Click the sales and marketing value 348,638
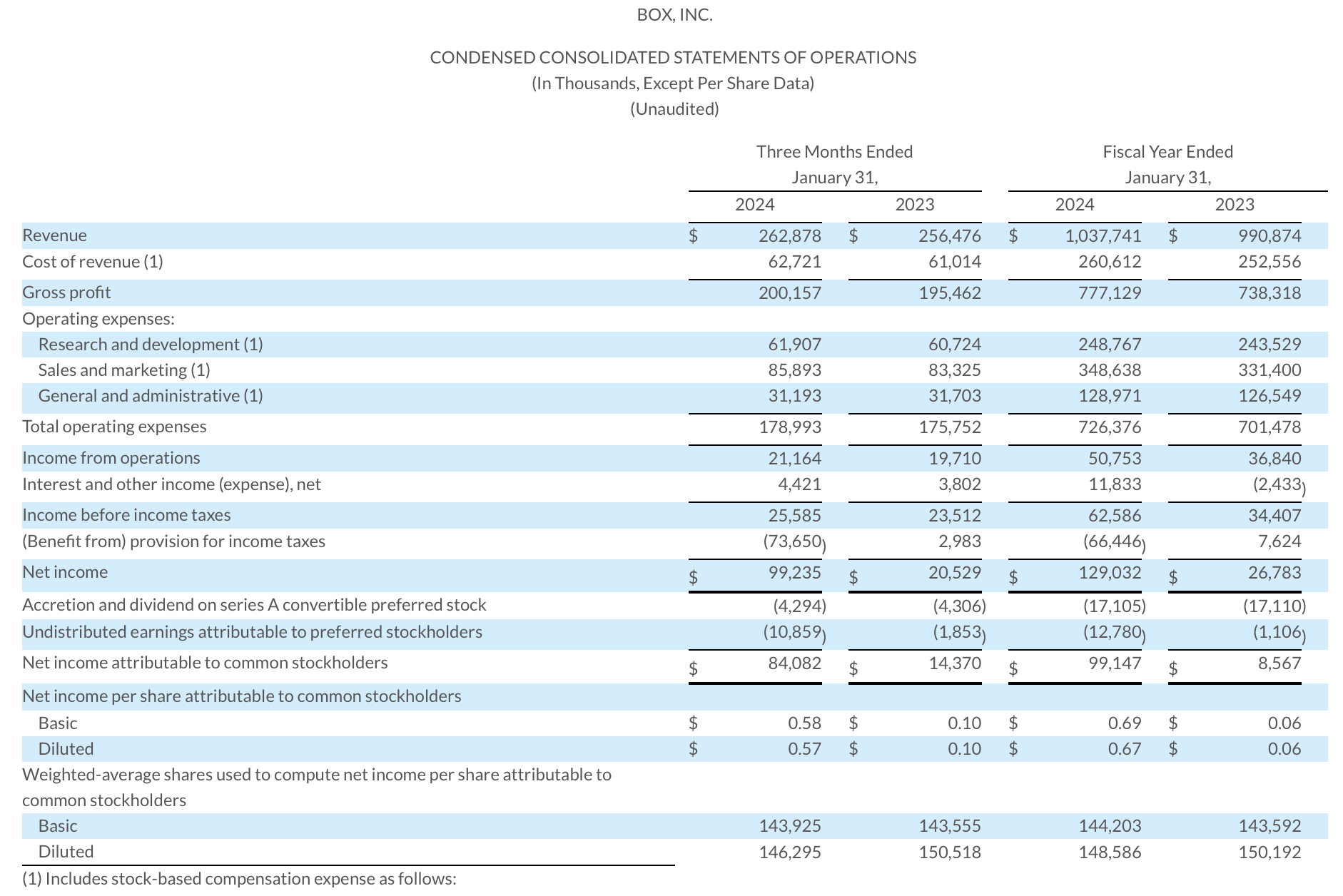Screen dimensions: 1343x896 (1110, 370)
